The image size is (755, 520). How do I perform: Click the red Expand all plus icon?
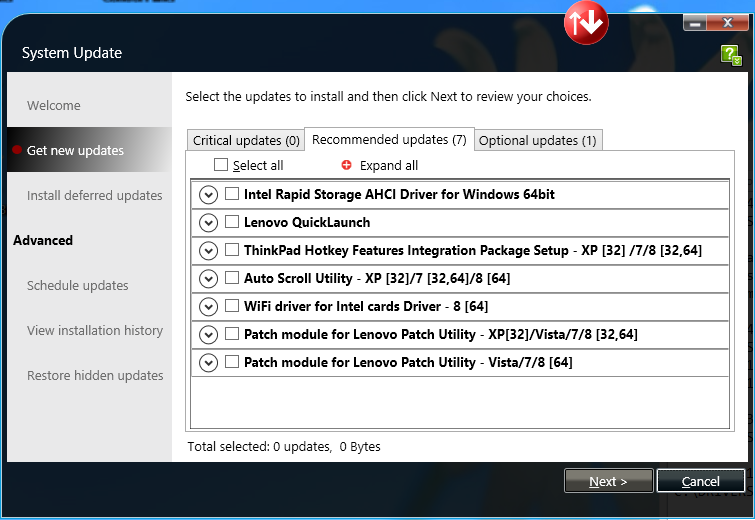point(346,165)
